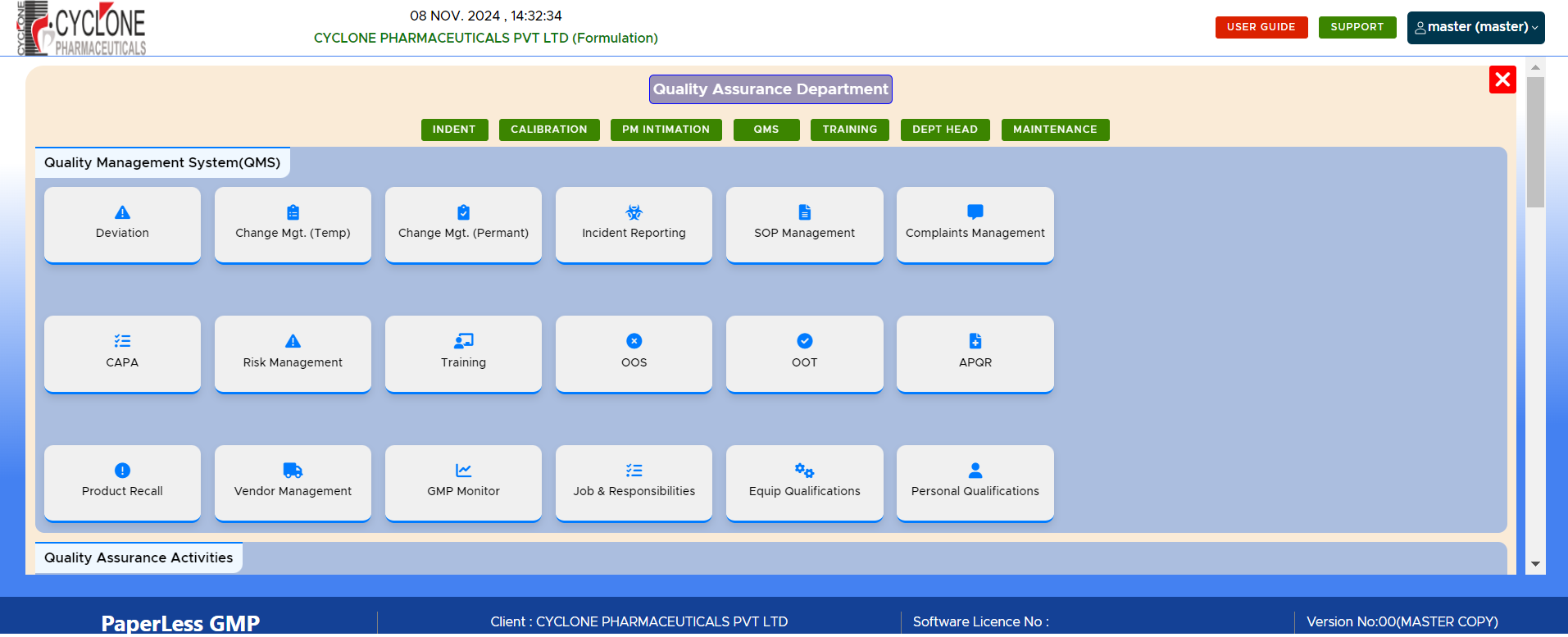Open the GMP Monitor chart icon

click(x=463, y=471)
